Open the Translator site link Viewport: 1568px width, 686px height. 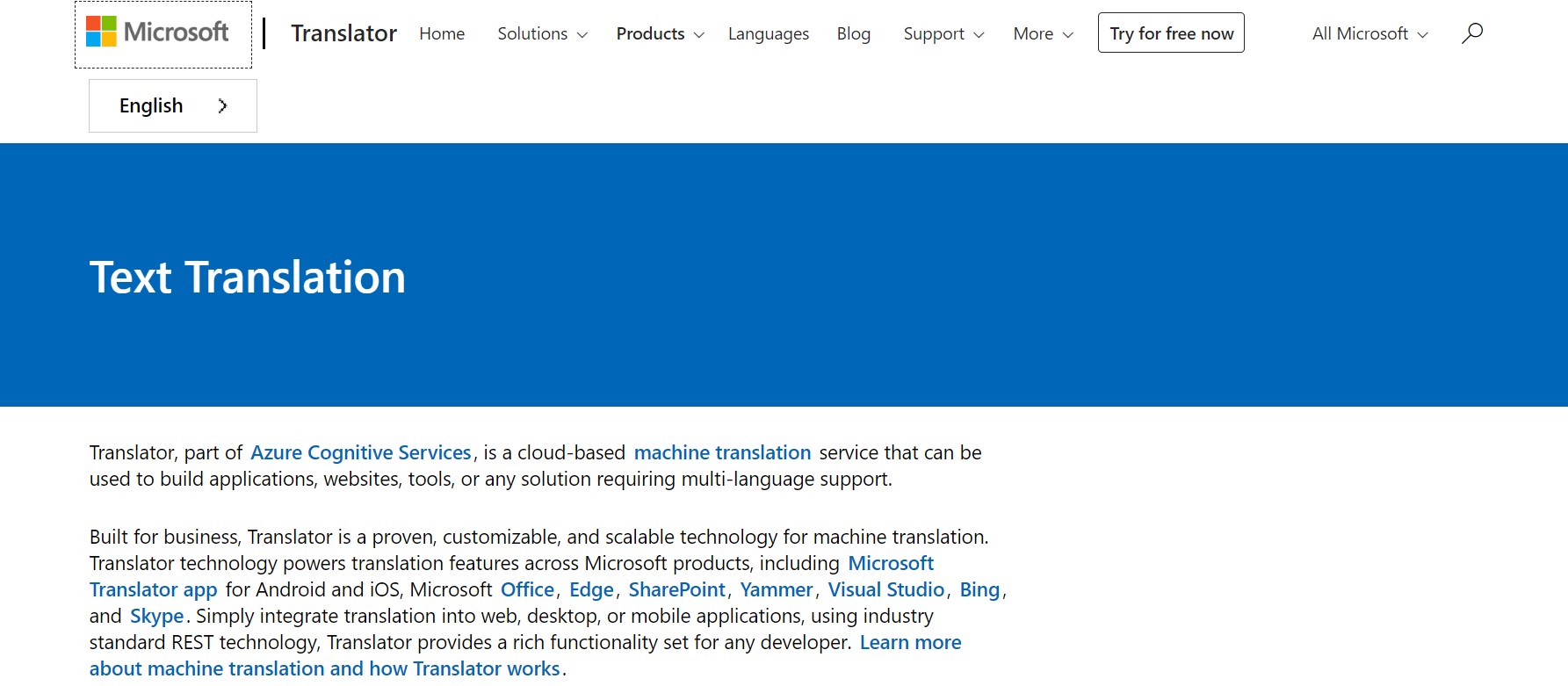(x=344, y=33)
